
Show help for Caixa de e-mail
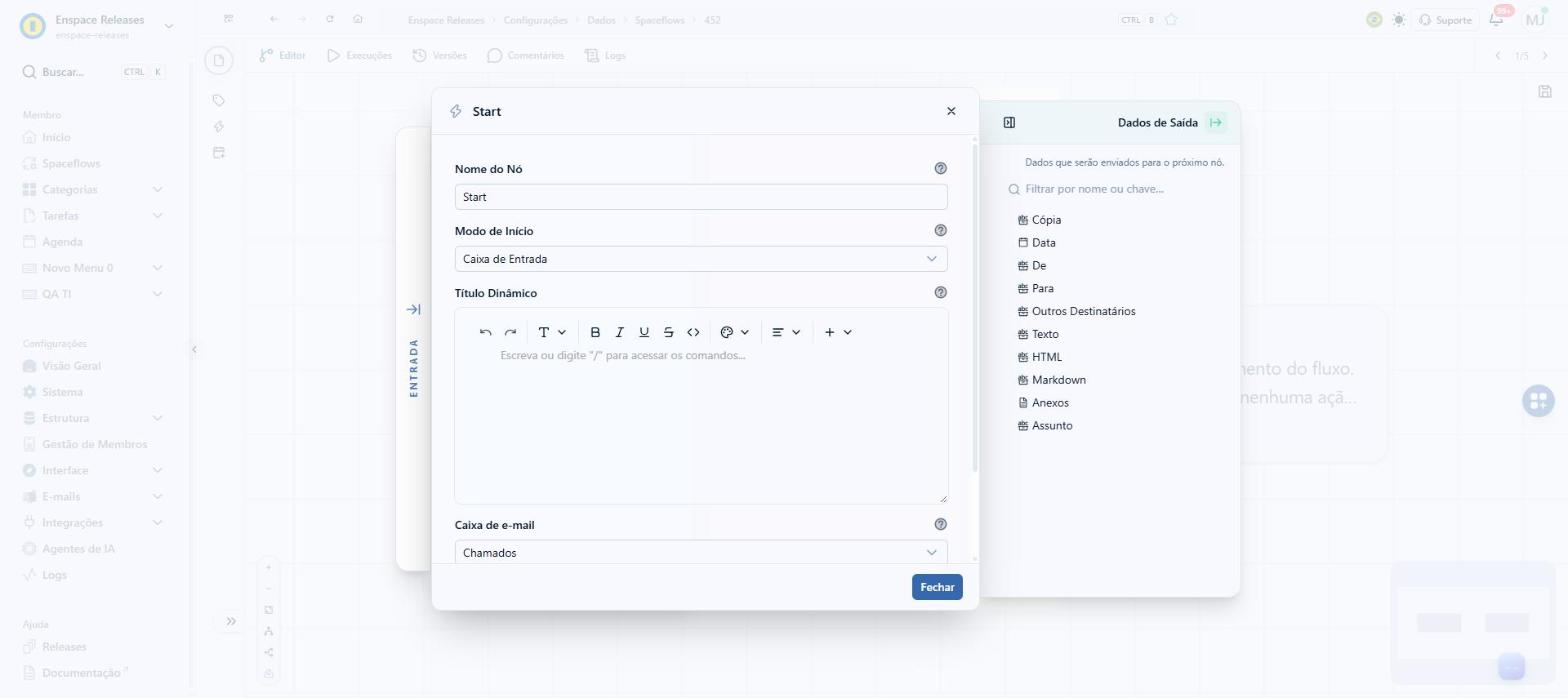940,524
